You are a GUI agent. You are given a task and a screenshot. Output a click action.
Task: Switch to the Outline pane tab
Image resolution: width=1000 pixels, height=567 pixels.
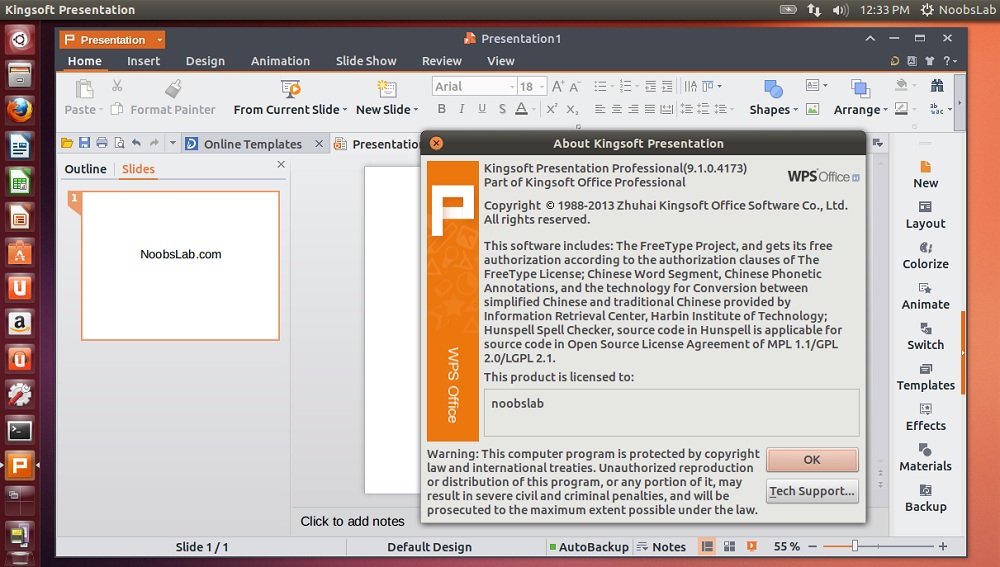click(x=85, y=169)
